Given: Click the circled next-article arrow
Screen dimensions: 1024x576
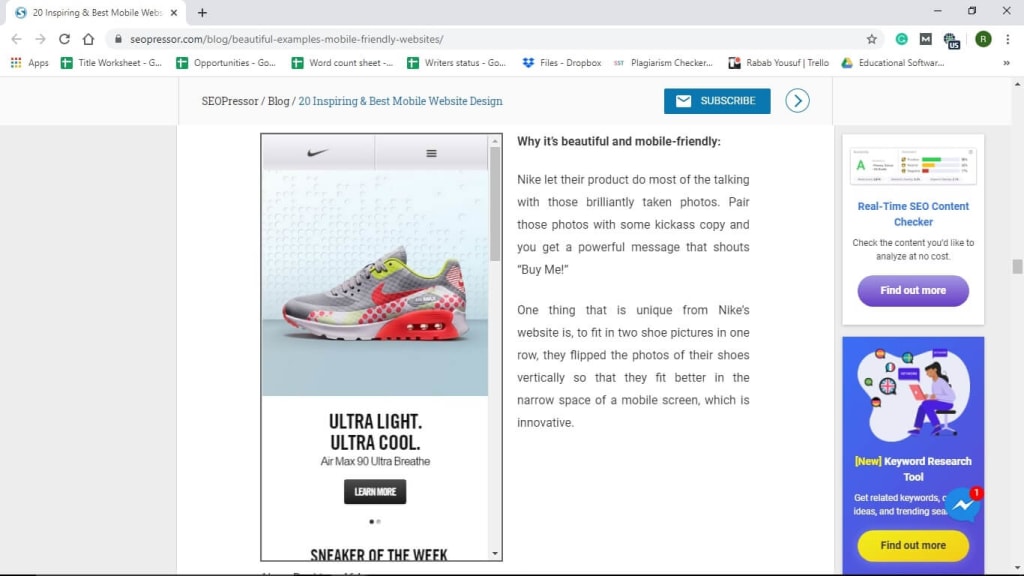Looking at the screenshot, I should 797,101.
